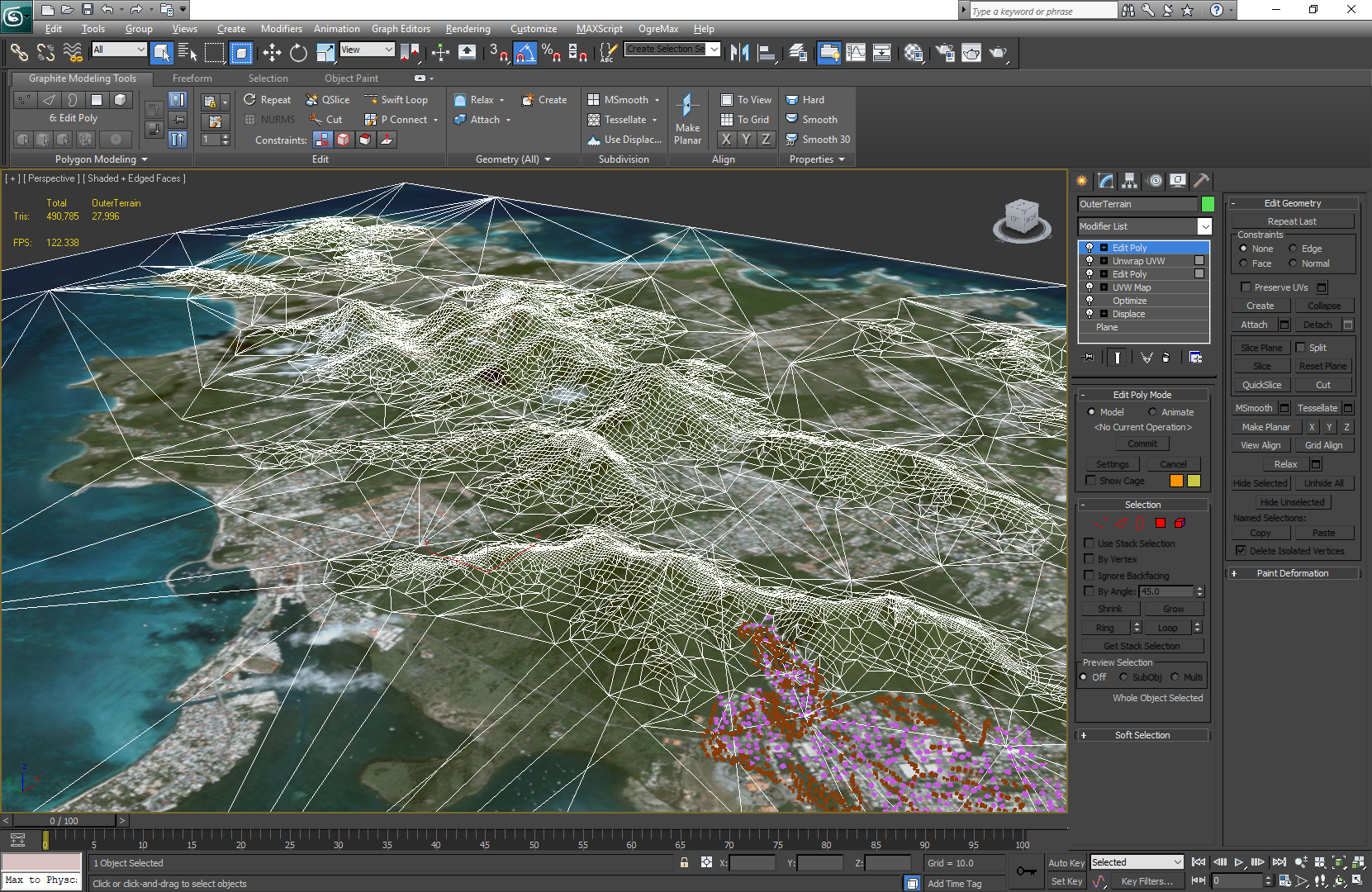The height and width of the screenshot is (892, 1372).
Task: Expand the Paint Deformation rollout
Action: [x=1292, y=573]
